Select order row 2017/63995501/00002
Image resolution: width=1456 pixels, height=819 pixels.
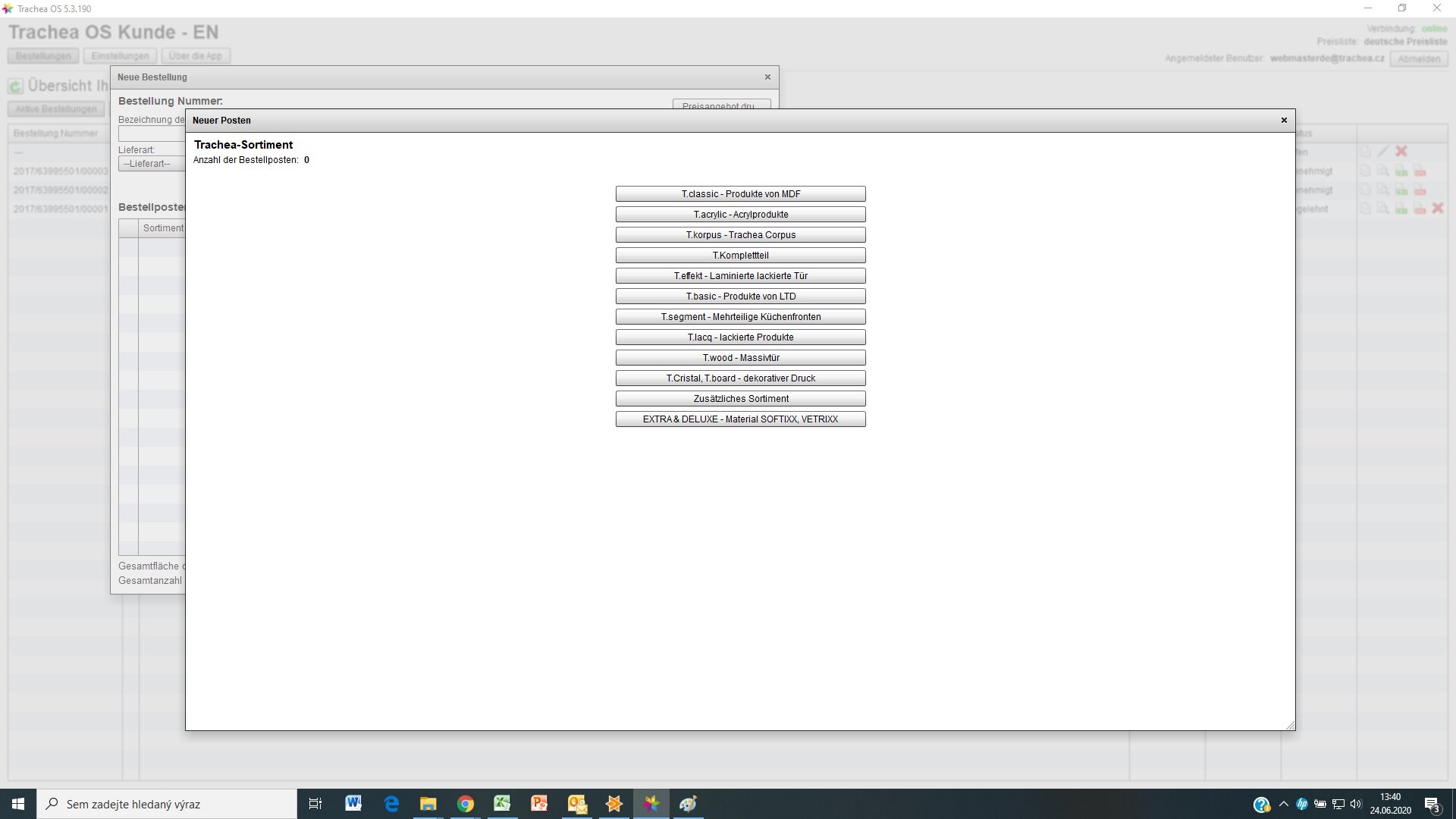click(61, 190)
